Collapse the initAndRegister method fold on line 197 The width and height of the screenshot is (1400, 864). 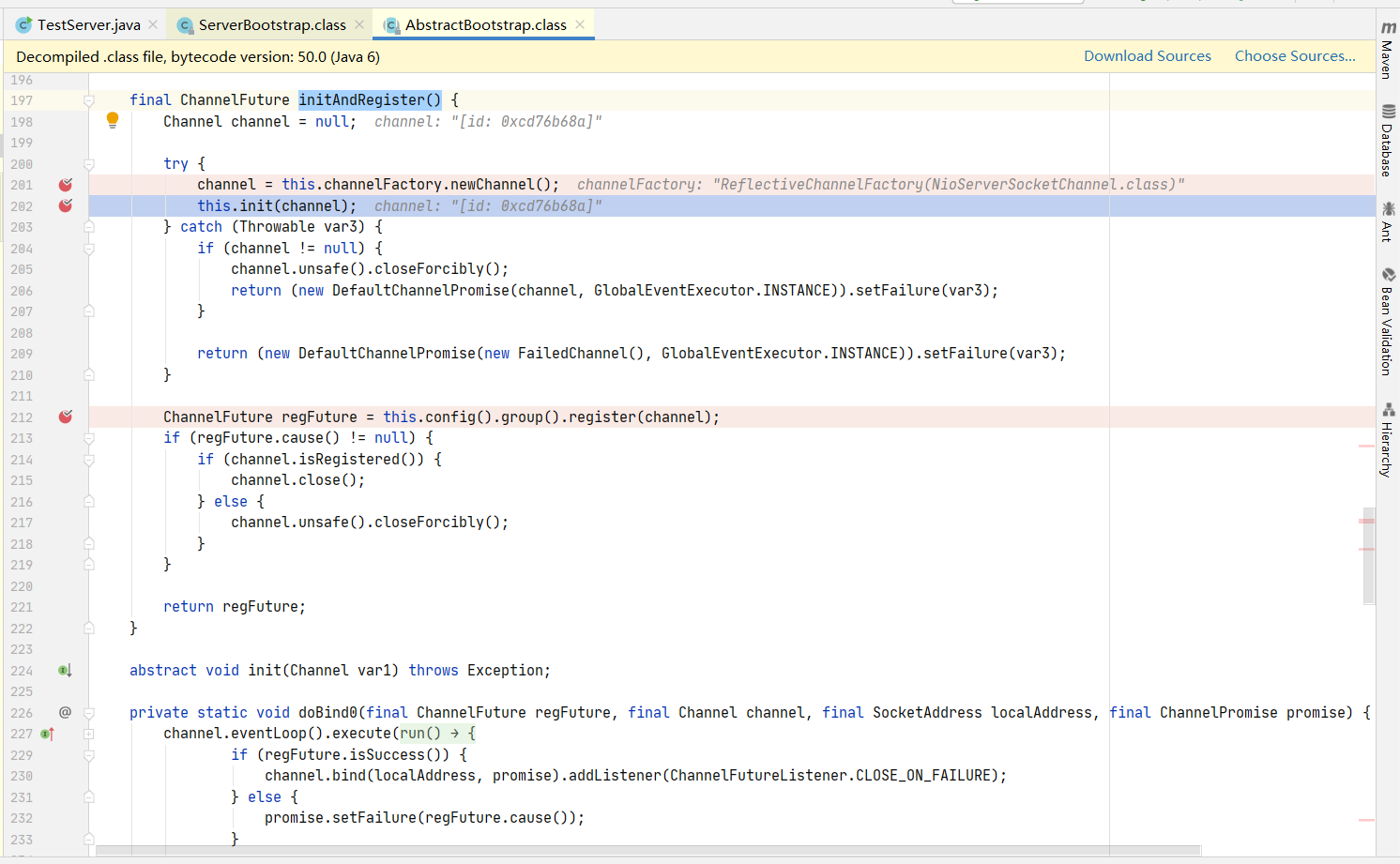(x=89, y=100)
